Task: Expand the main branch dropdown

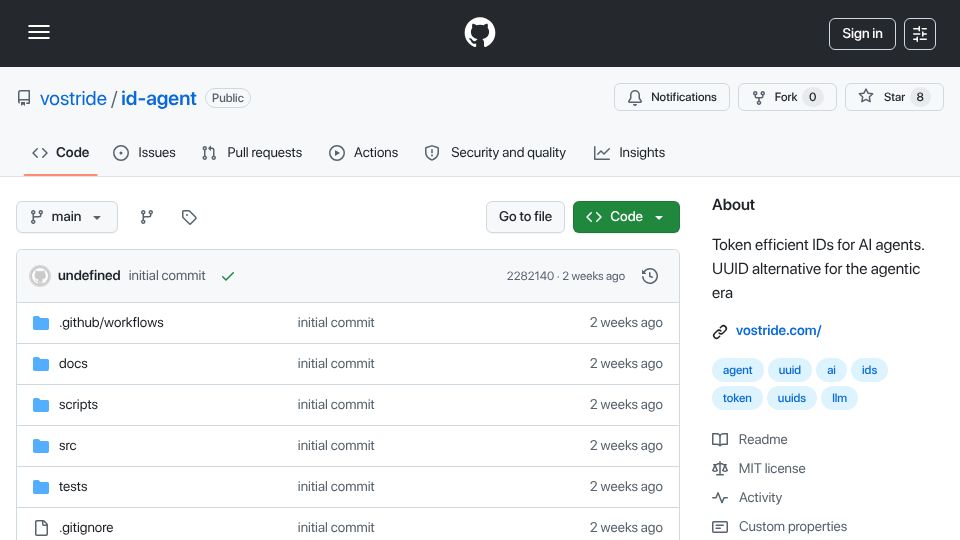Action: tap(67, 217)
